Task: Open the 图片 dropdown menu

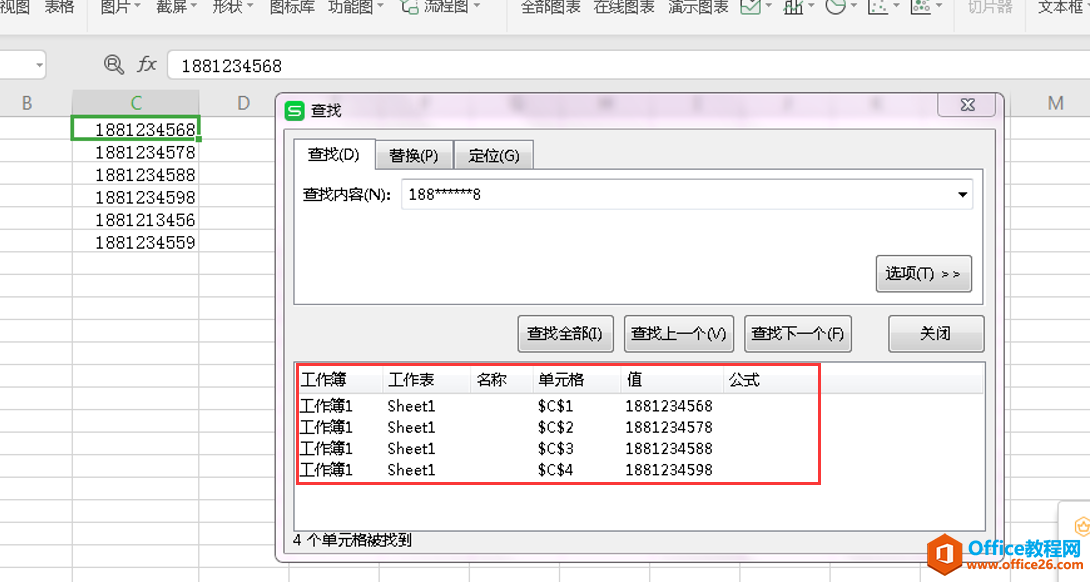Action: click(x=120, y=8)
